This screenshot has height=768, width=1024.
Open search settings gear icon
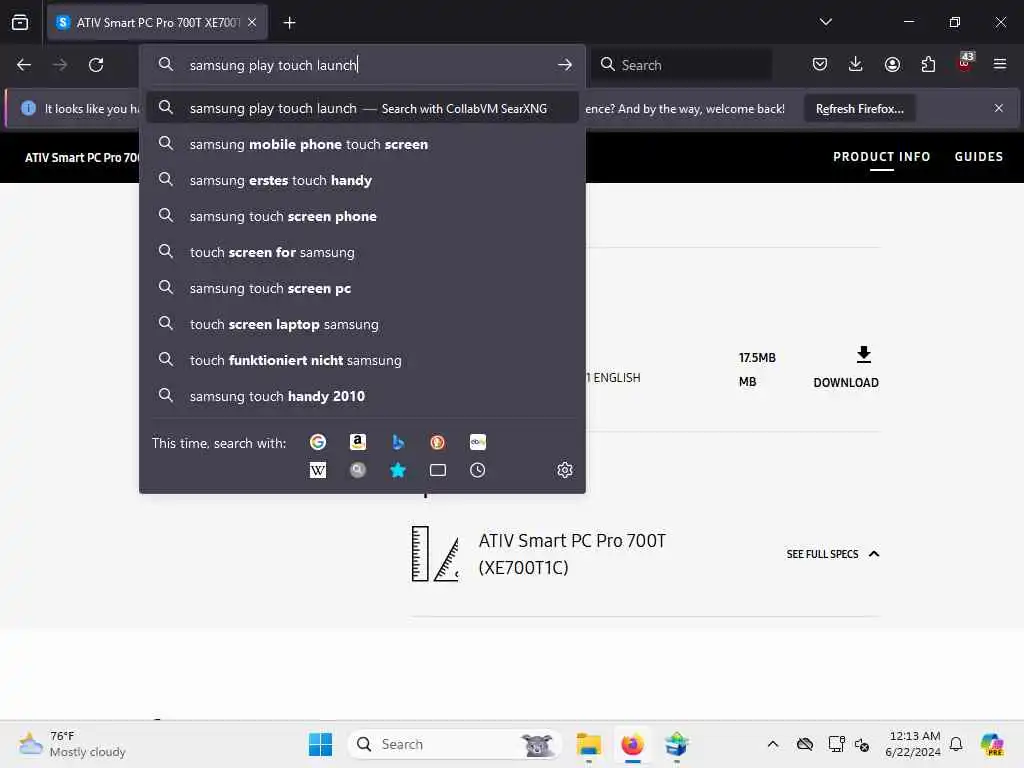[565, 470]
